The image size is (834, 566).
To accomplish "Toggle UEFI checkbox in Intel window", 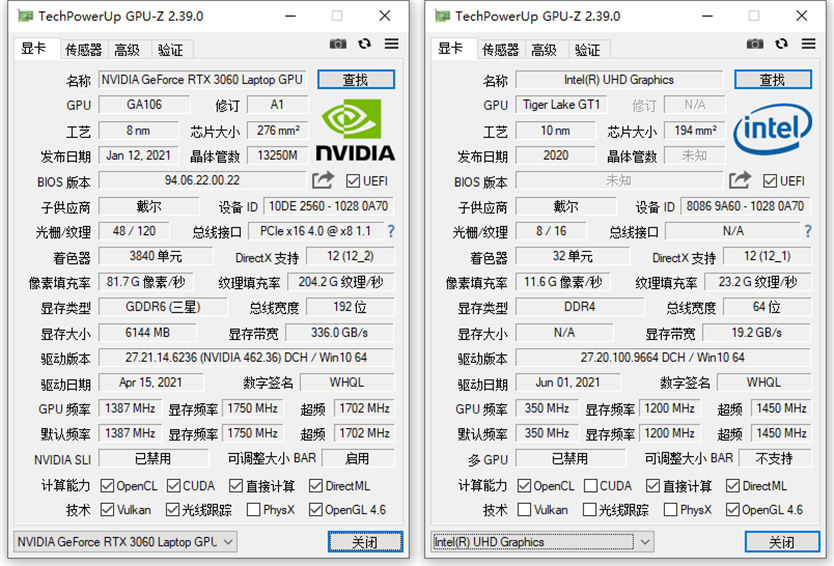I will [x=770, y=181].
